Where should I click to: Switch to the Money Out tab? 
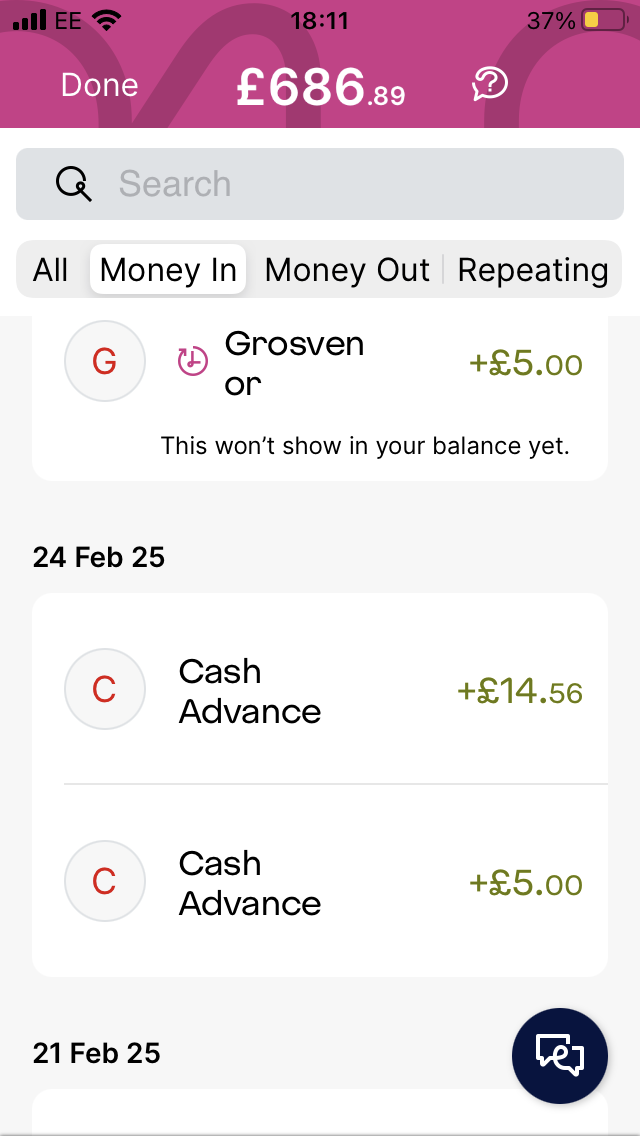click(347, 270)
